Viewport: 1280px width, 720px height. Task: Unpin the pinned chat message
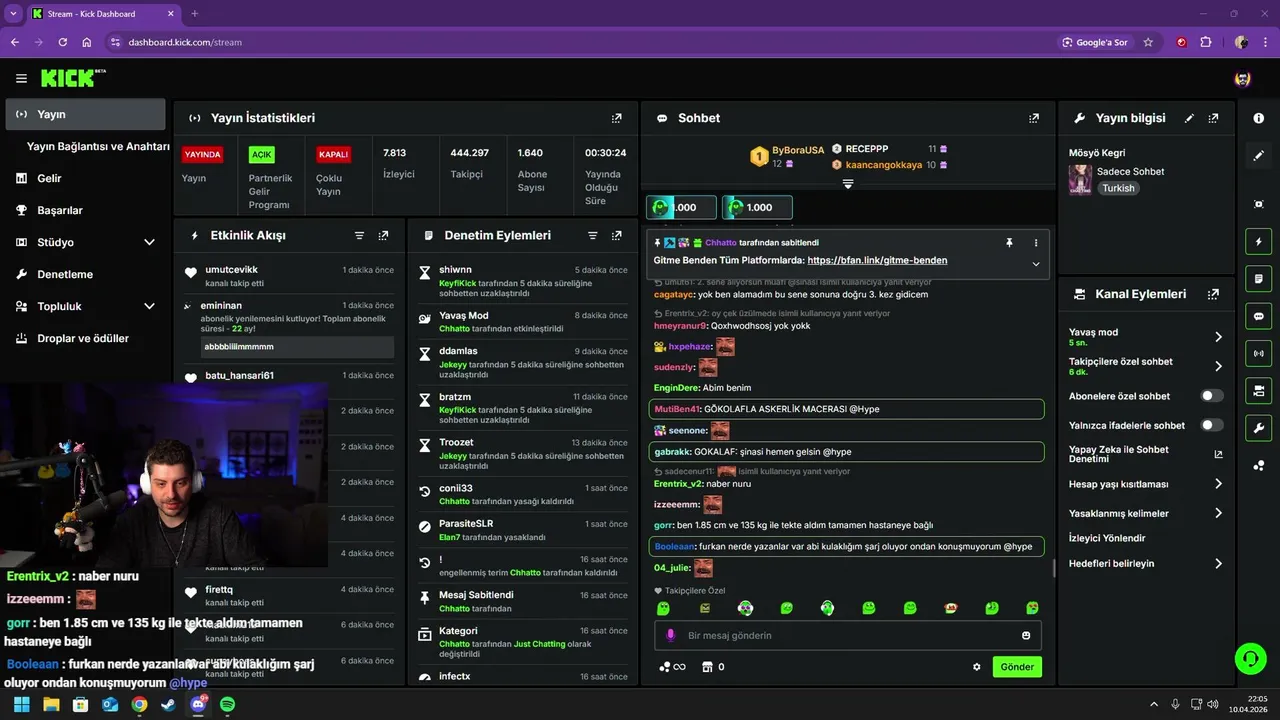1009,243
